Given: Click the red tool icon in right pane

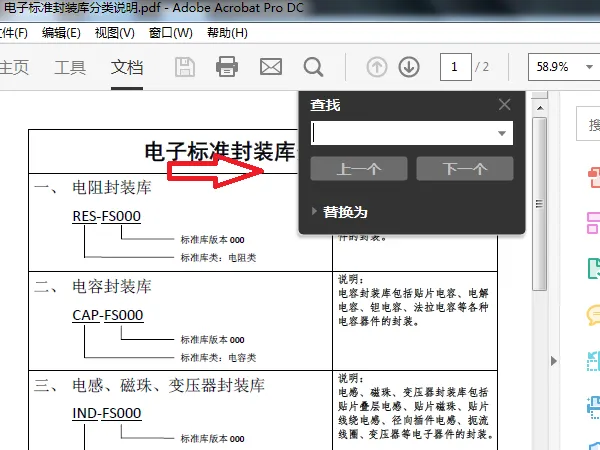Looking at the screenshot, I should (594, 178).
